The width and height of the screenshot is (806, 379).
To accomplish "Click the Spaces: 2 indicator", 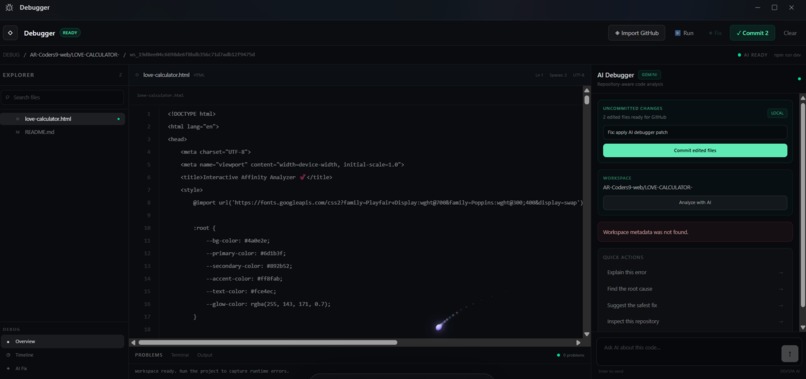I will click(x=558, y=75).
